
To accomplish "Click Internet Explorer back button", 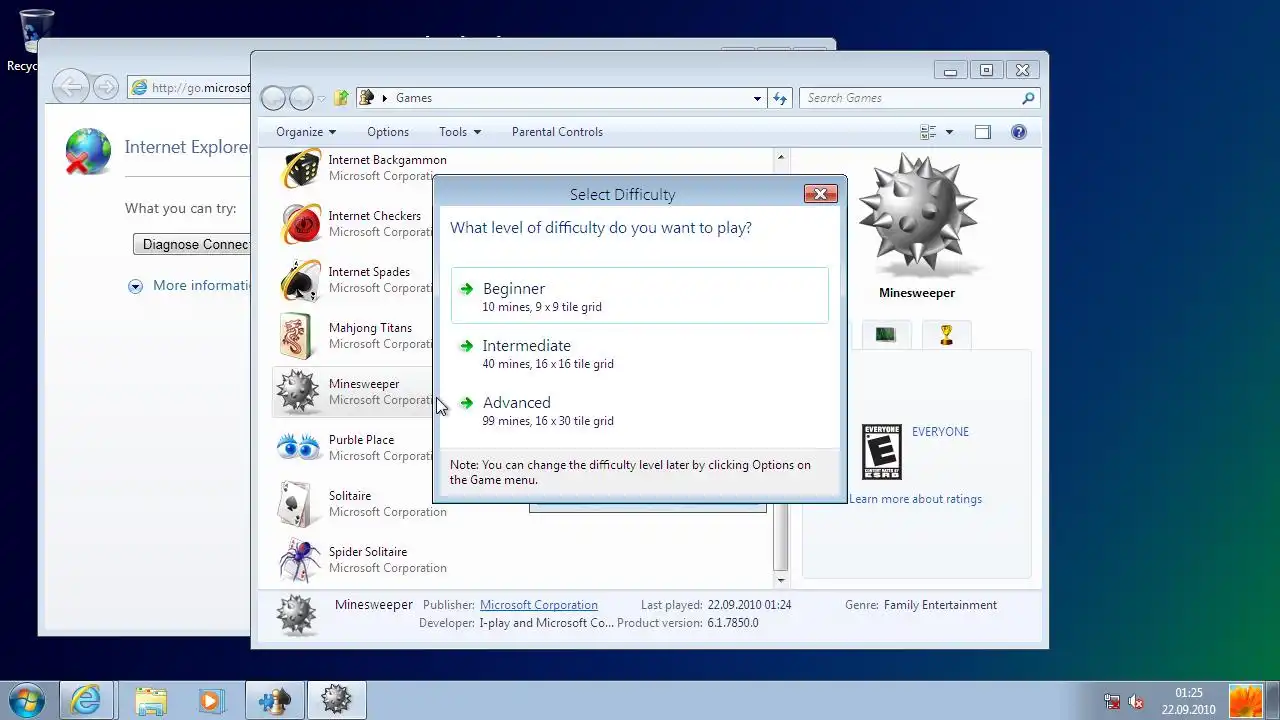I will click(x=70, y=87).
